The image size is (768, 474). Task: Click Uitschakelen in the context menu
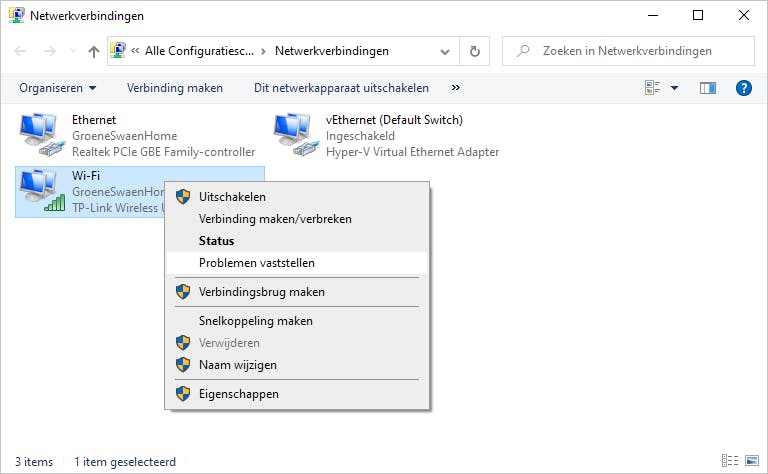[x=232, y=197]
